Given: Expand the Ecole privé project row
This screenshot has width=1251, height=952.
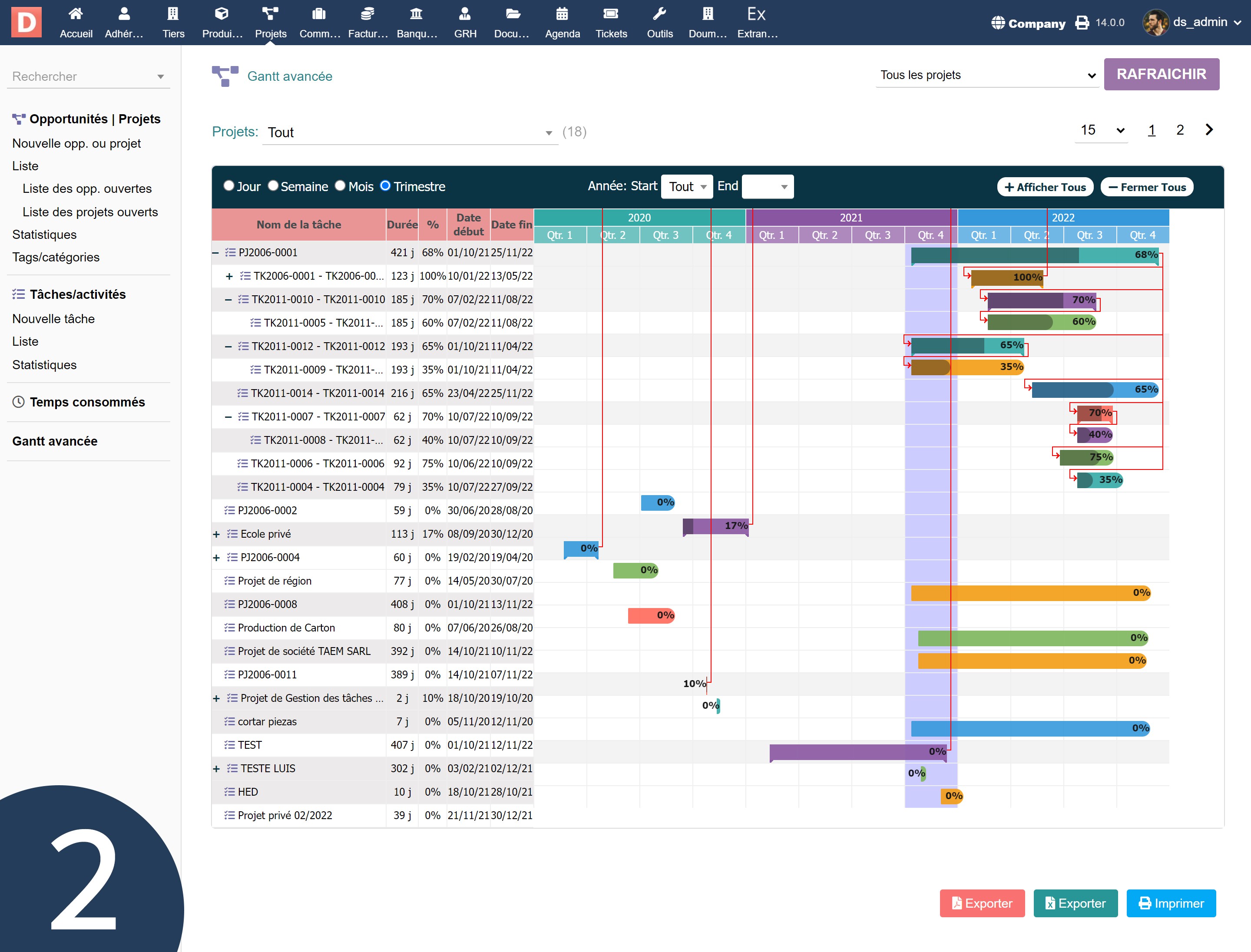Looking at the screenshot, I should (216, 534).
